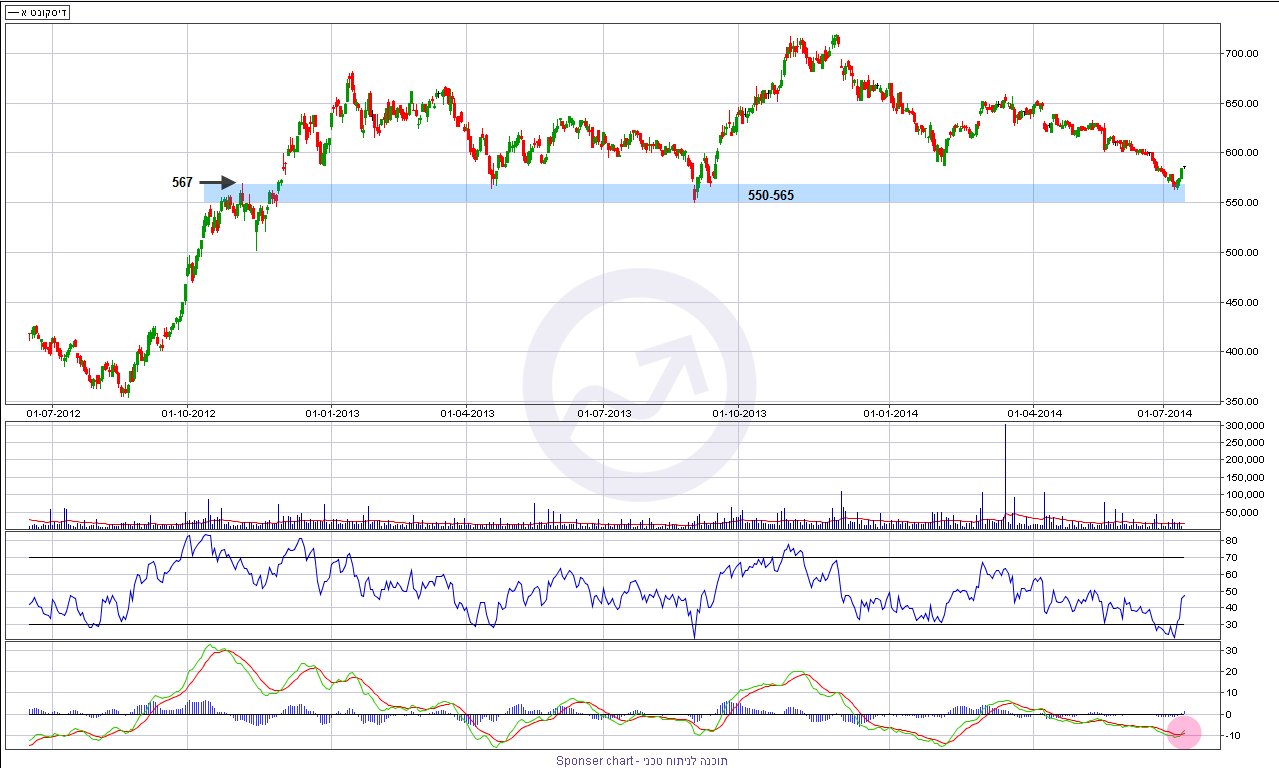The width and height of the screenshot is (1279, 768).
Task: Click the 600.00 price axis label
Action: [x=1241, y=153]
